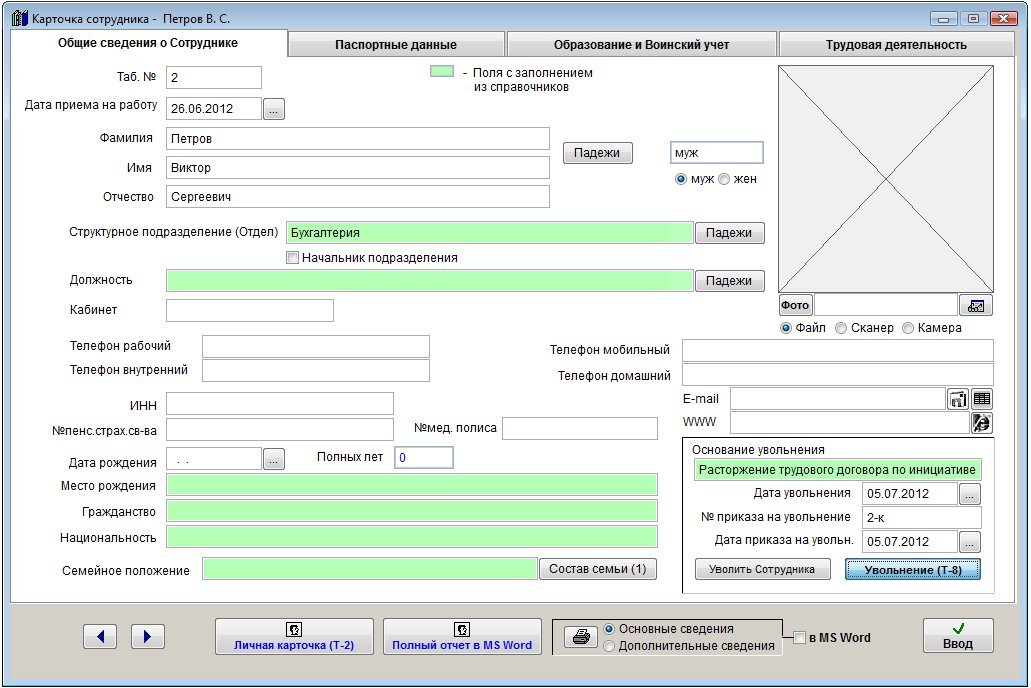This screenshot has width=1031, height=688.
Task: Click the Состав семьи (1) button
Action: [x=598, y=569]
